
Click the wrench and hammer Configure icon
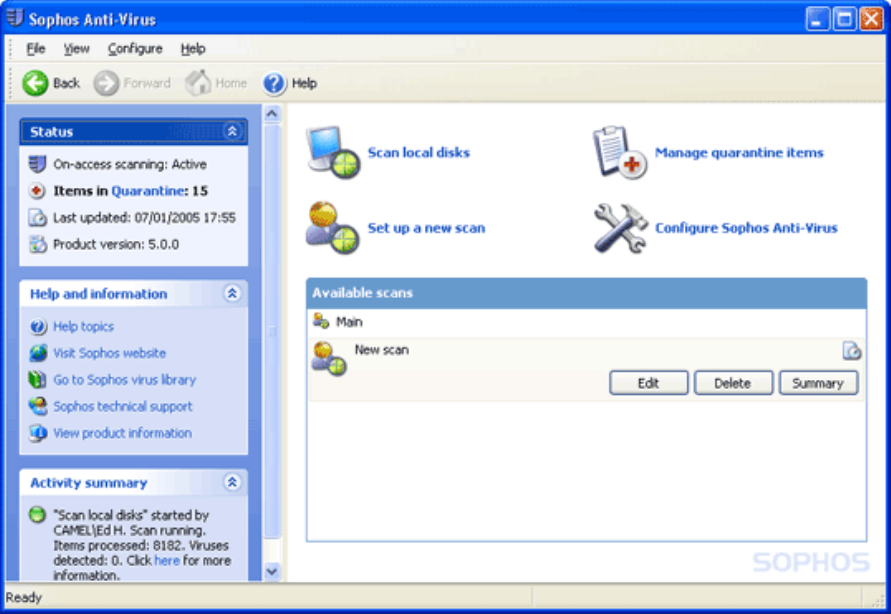(x=621, y=228)
